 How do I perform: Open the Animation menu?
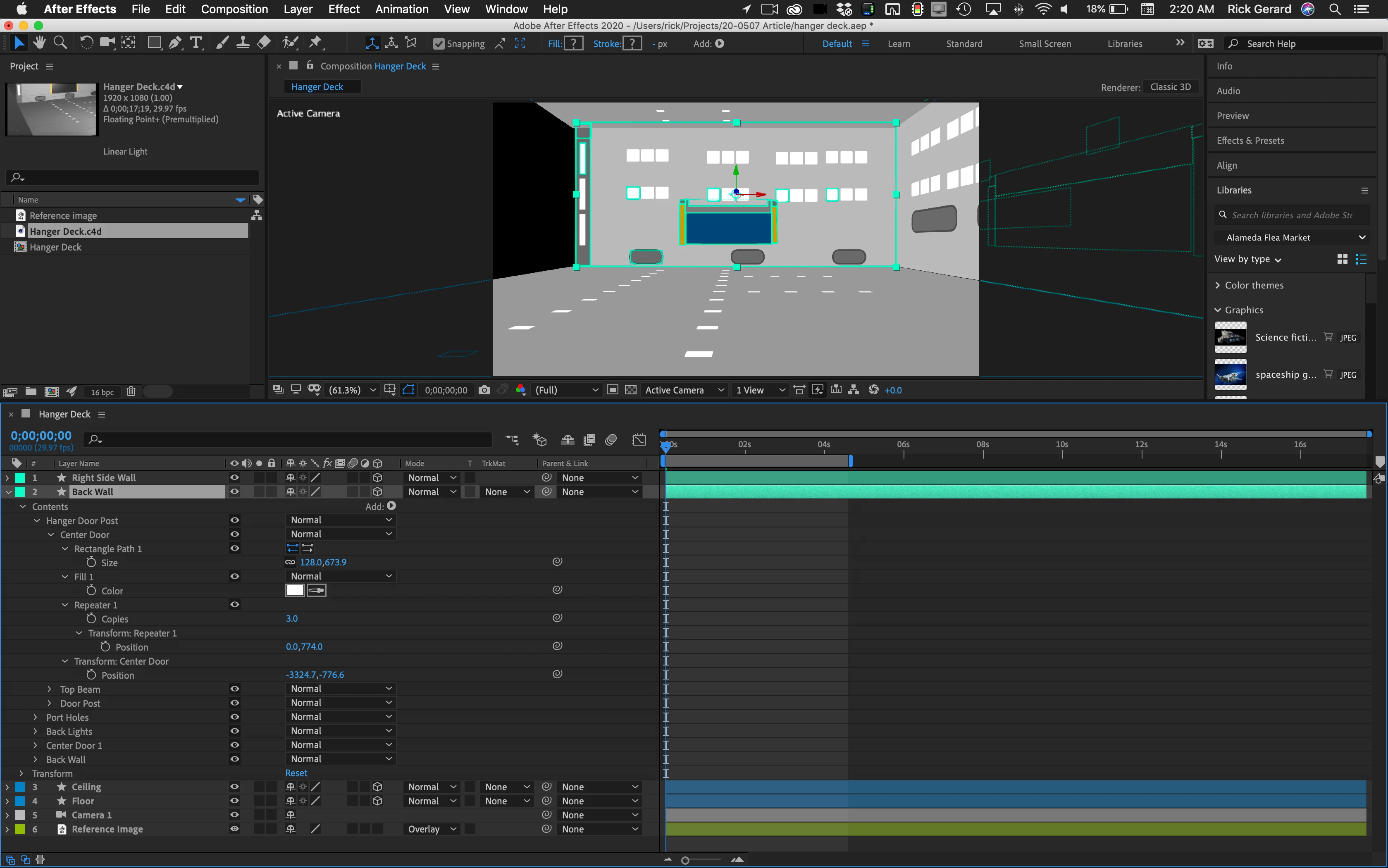[401, 9]
